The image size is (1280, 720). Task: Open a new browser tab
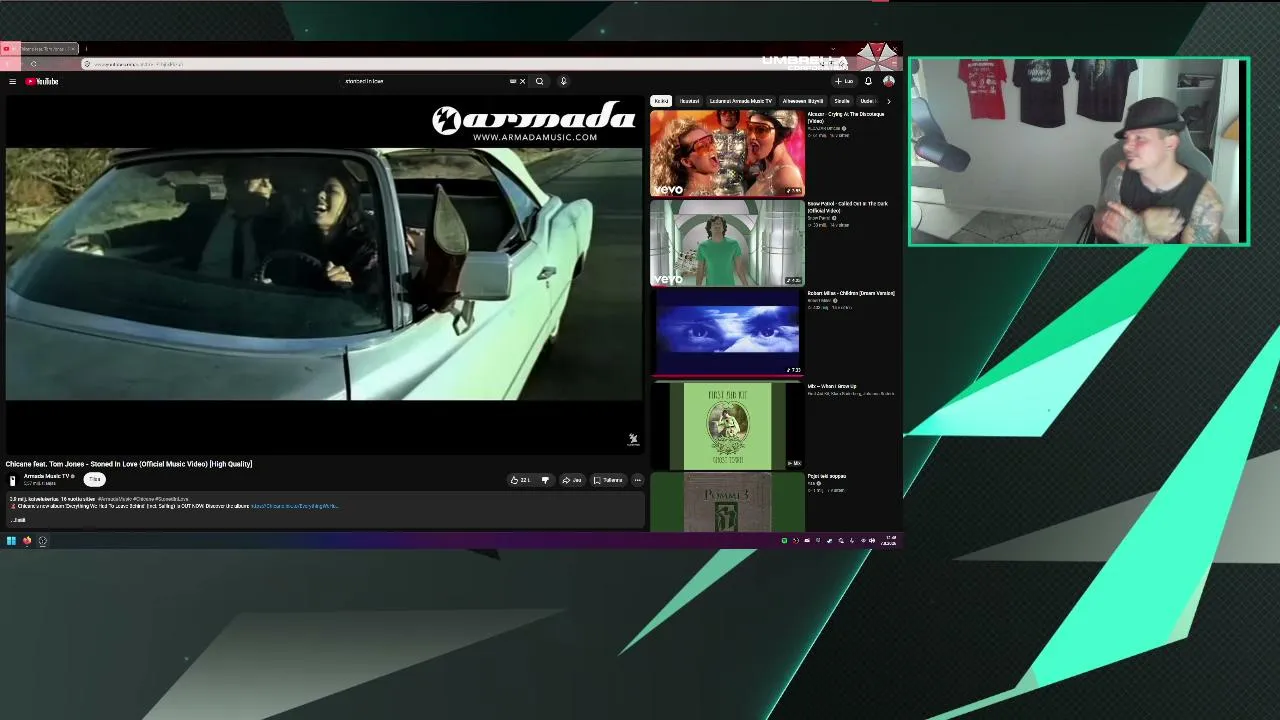tap(86, 49)
